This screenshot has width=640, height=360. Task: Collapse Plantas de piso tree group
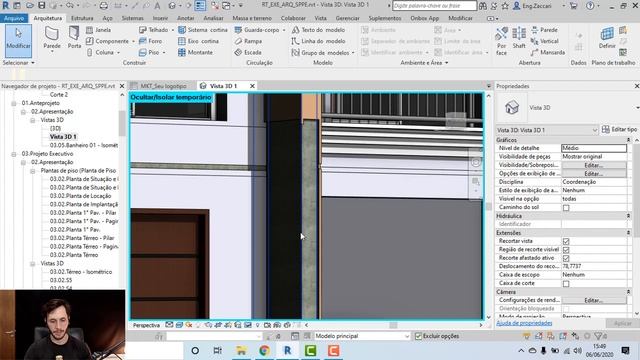tap(33, 171)
